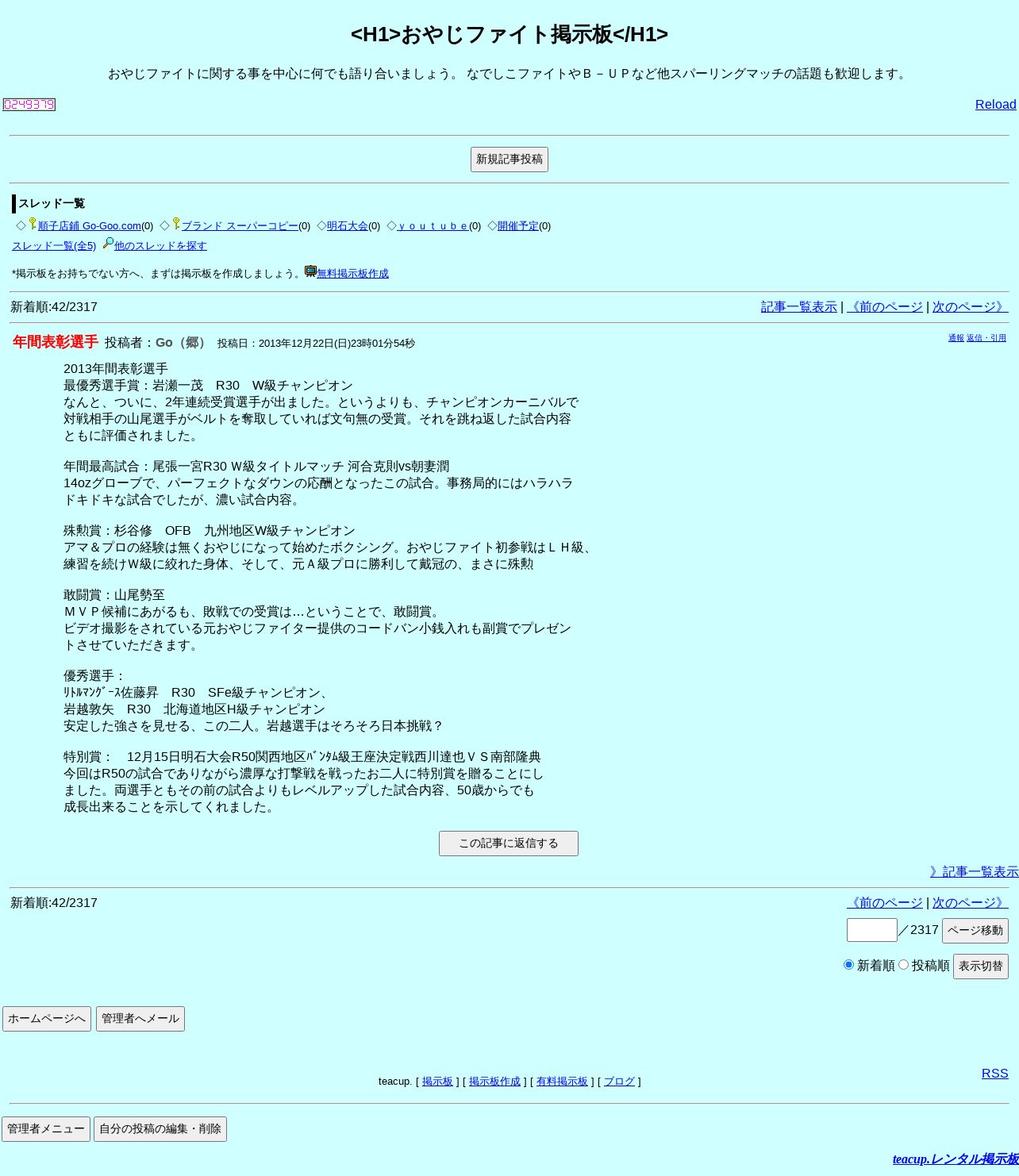This screenshot has width=1019, height=1176.
Task: Reload the page via Reload link
Action: pyautogui.click(x=996, y=105)
